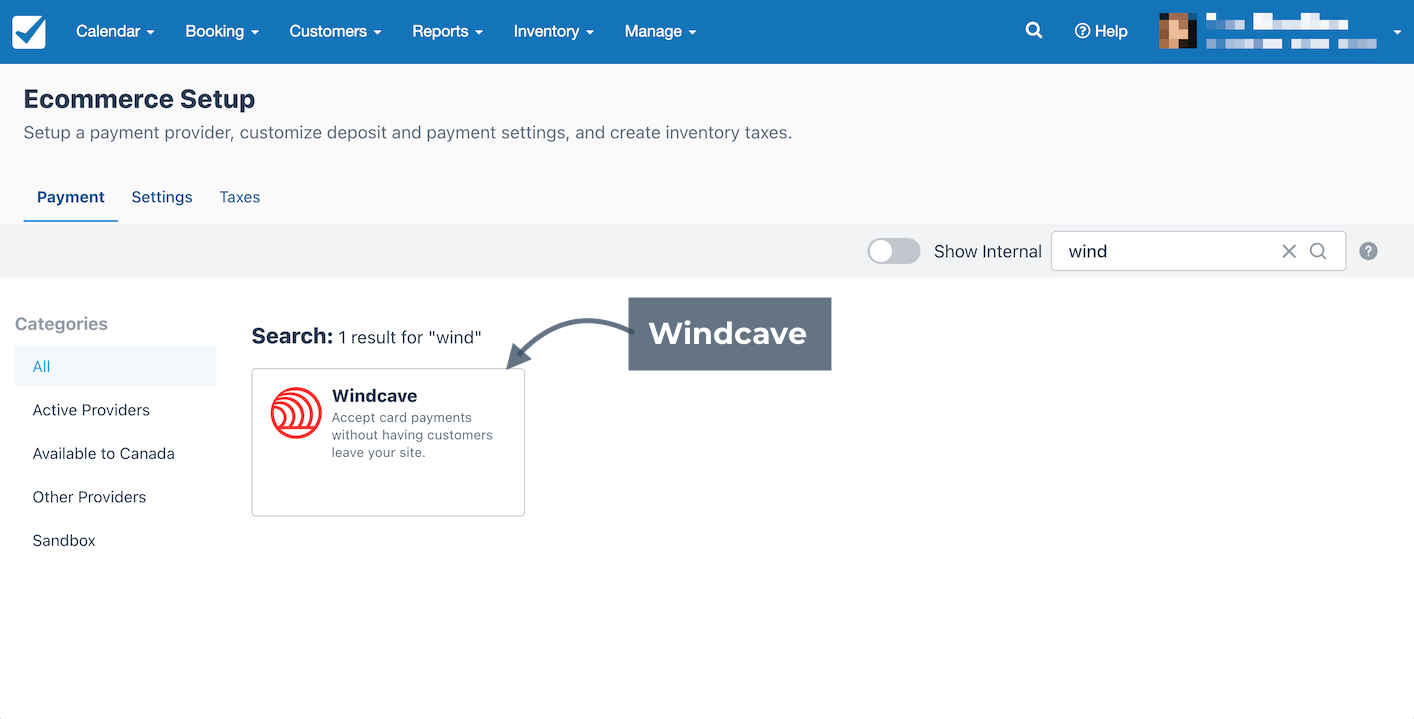
Task: Open the question mark help icon beside search
Action: [x=1369, y=251]
